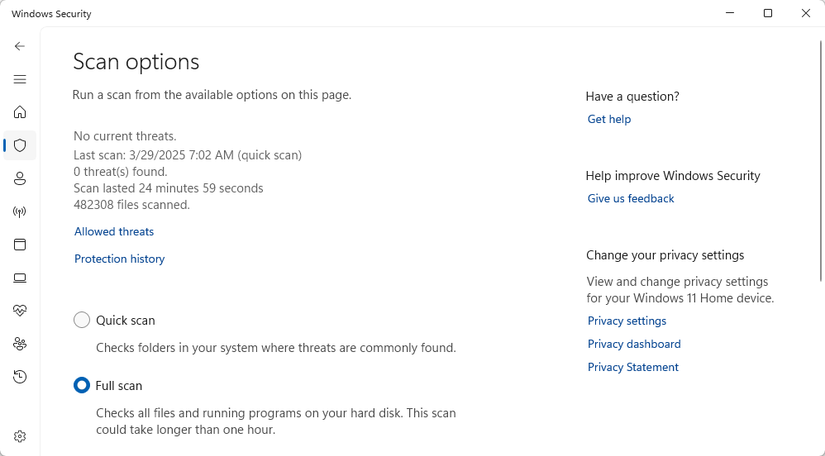
Task: Click Give us feedback link
Action: pos(631,198)
